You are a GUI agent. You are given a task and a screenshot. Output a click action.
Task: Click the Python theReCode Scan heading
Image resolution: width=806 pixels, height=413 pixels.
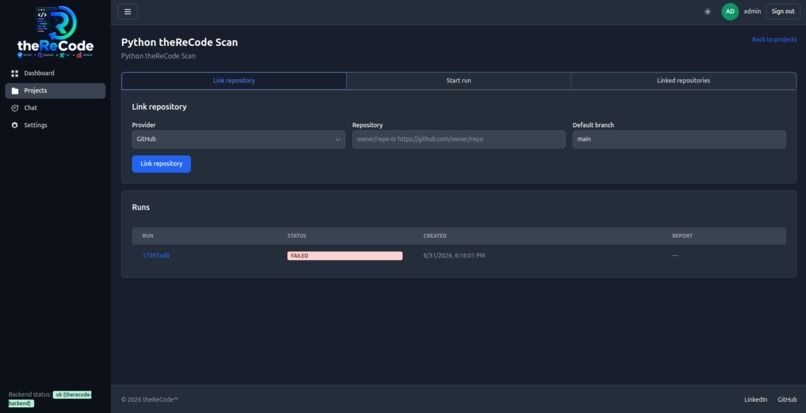(x=179, y=43)
